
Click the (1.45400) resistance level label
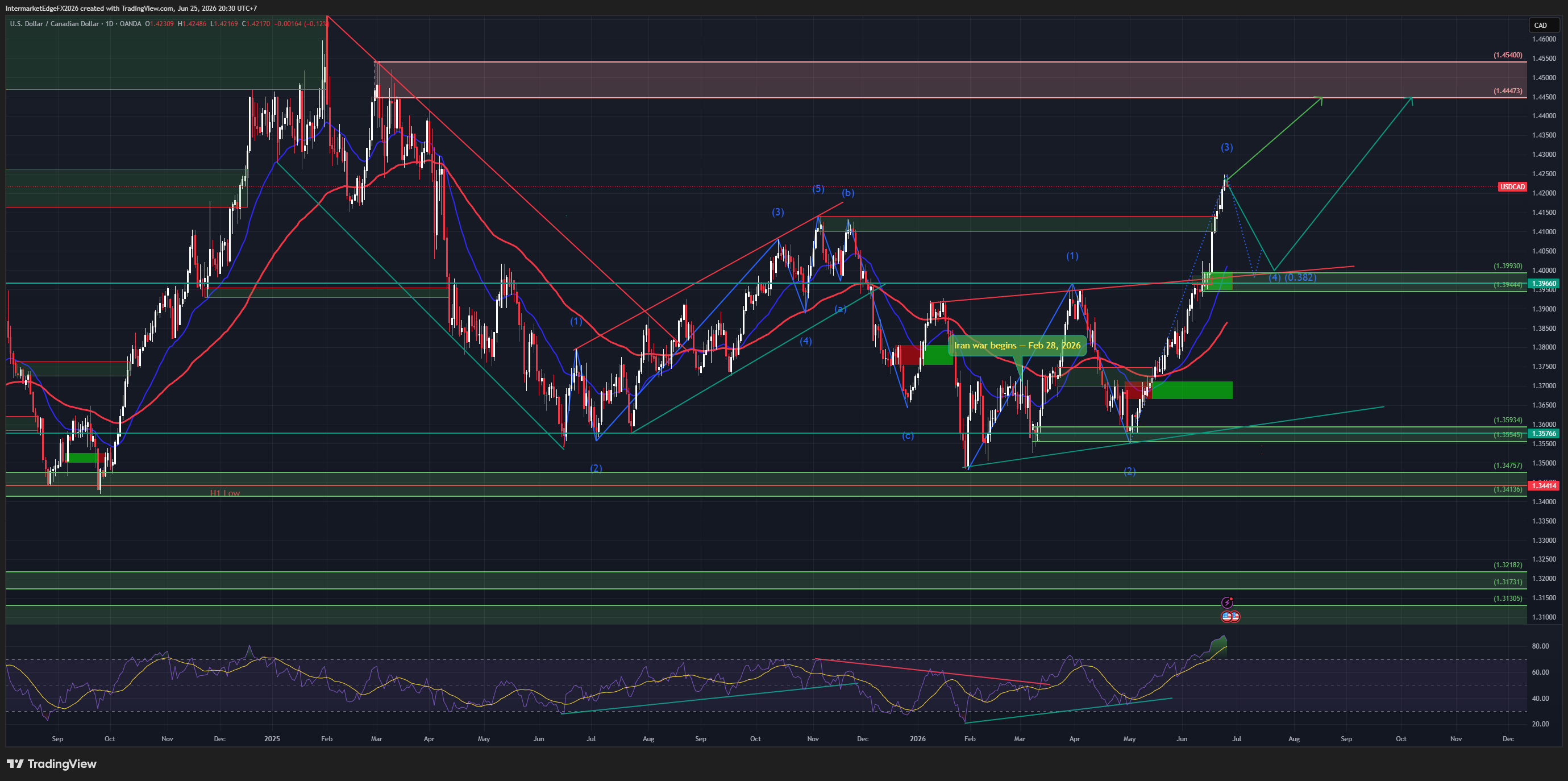1507,55
